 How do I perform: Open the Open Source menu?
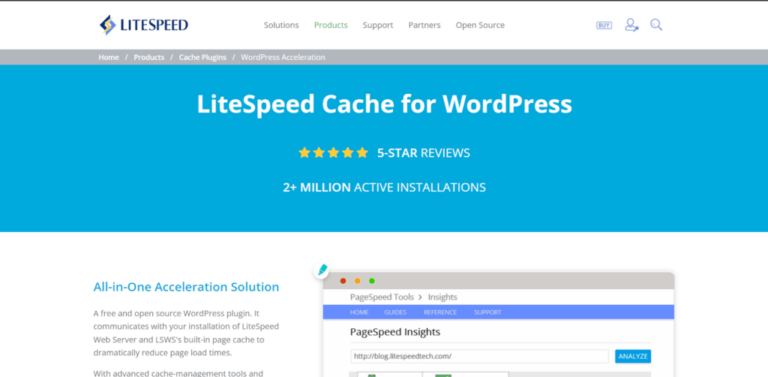pos(480,25)
